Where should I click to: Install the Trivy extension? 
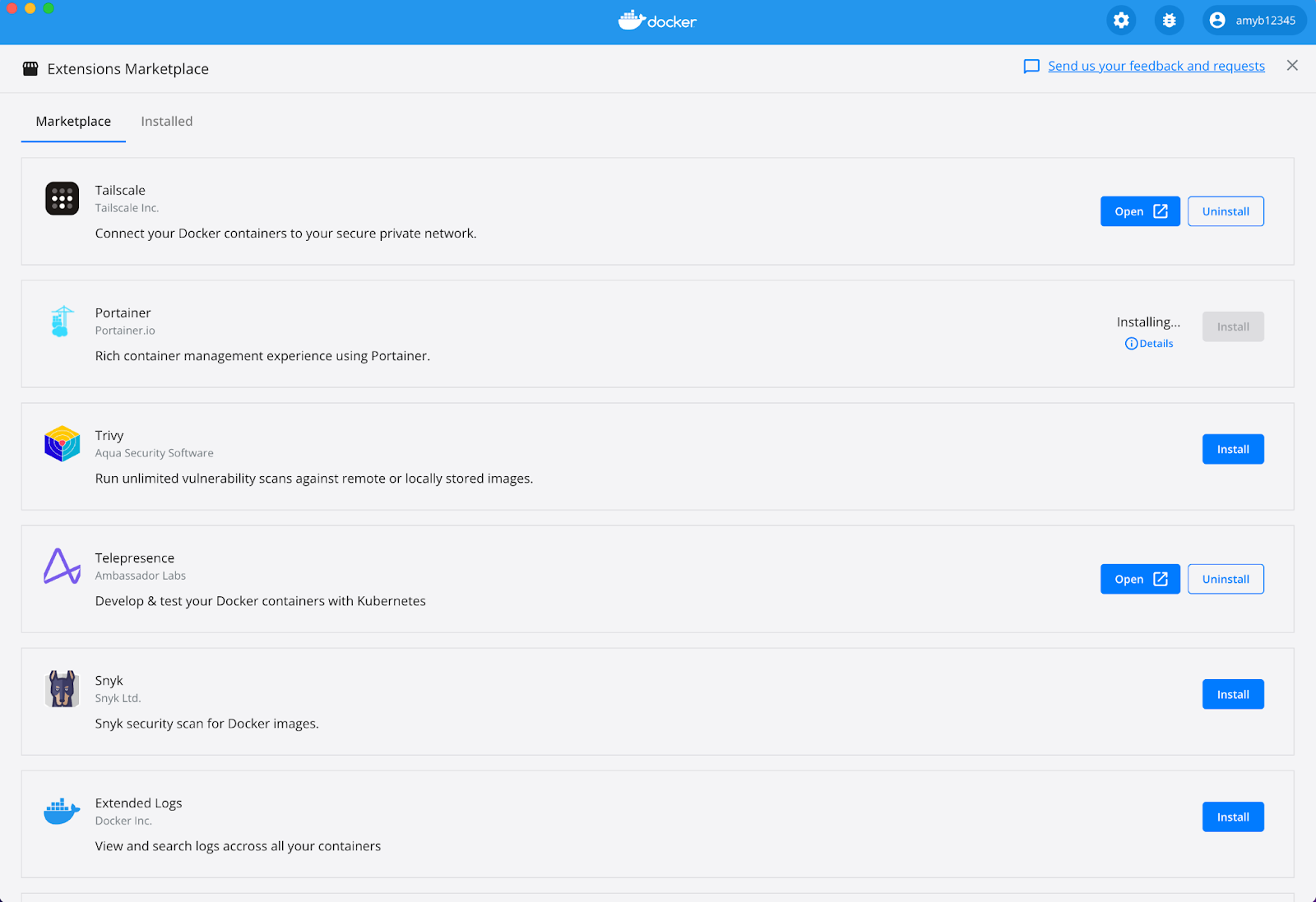click(x=1232, y=449)
